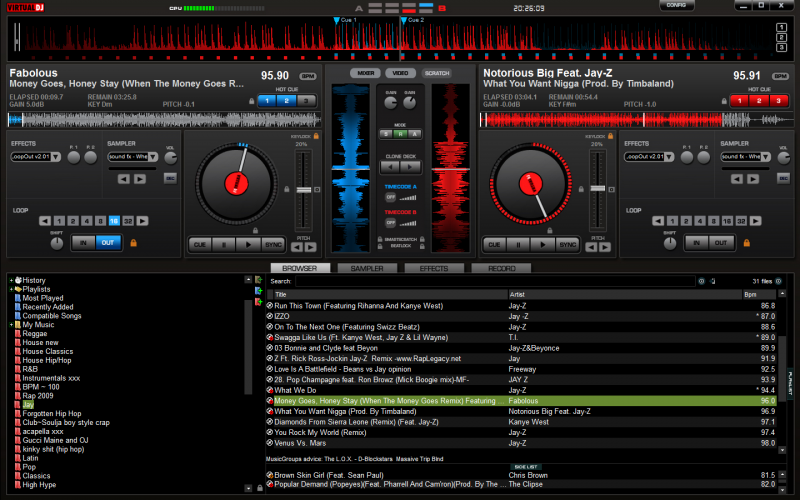Play the right deck track
800x500 pixels.
pyautogui.click(x=543, y=245)
